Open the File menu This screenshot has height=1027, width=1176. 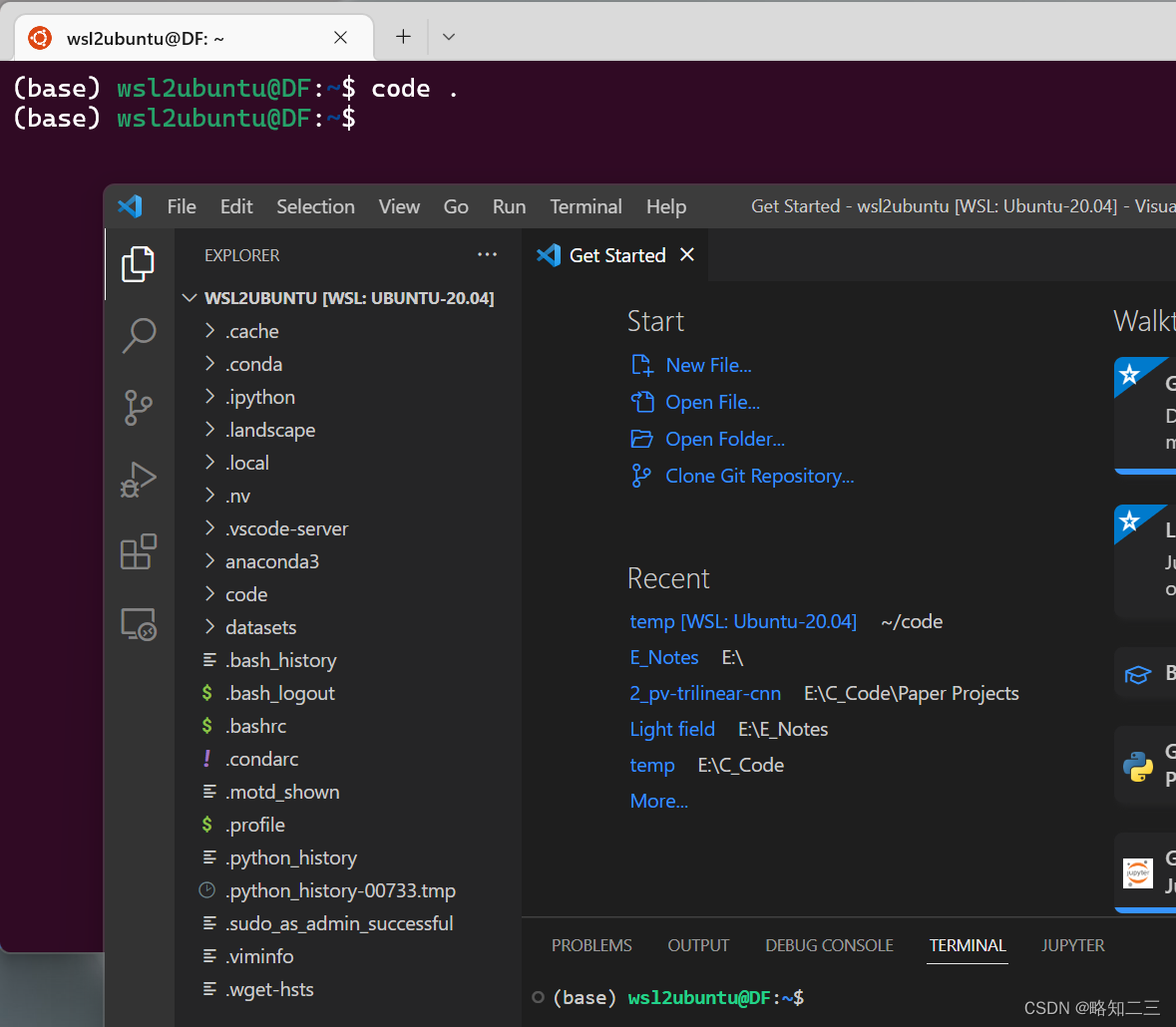pyautogui.click(x=182, y=206)
